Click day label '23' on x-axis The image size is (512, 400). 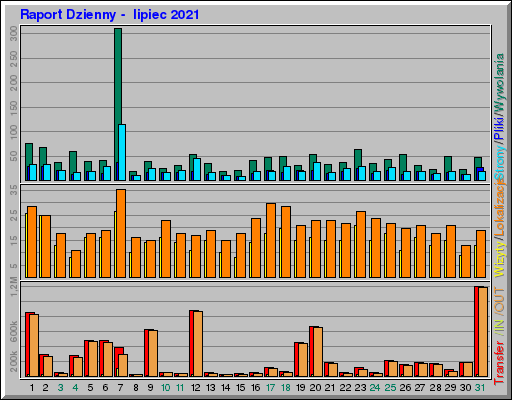click(360, 388)
